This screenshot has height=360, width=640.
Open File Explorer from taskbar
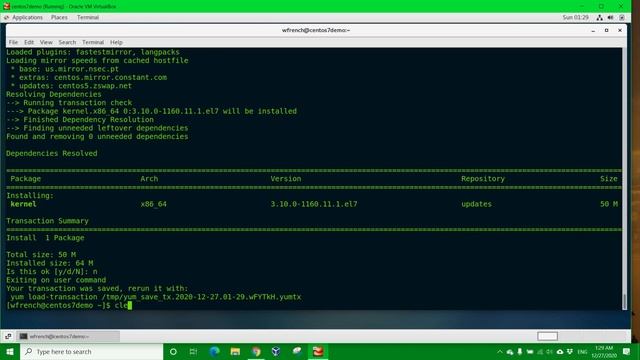tap(235, 351)
